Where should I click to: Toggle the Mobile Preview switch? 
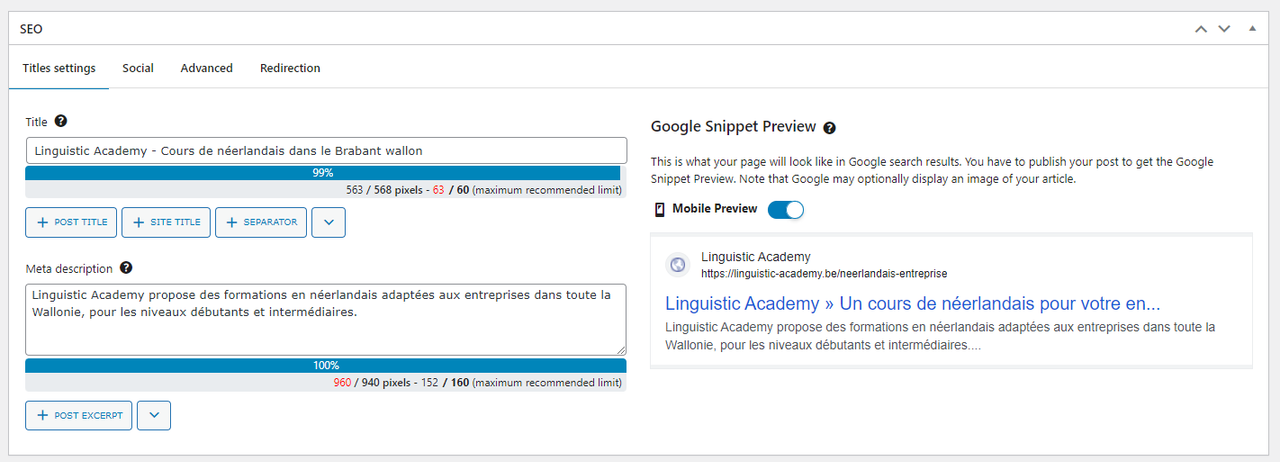[x=785, y=209]
